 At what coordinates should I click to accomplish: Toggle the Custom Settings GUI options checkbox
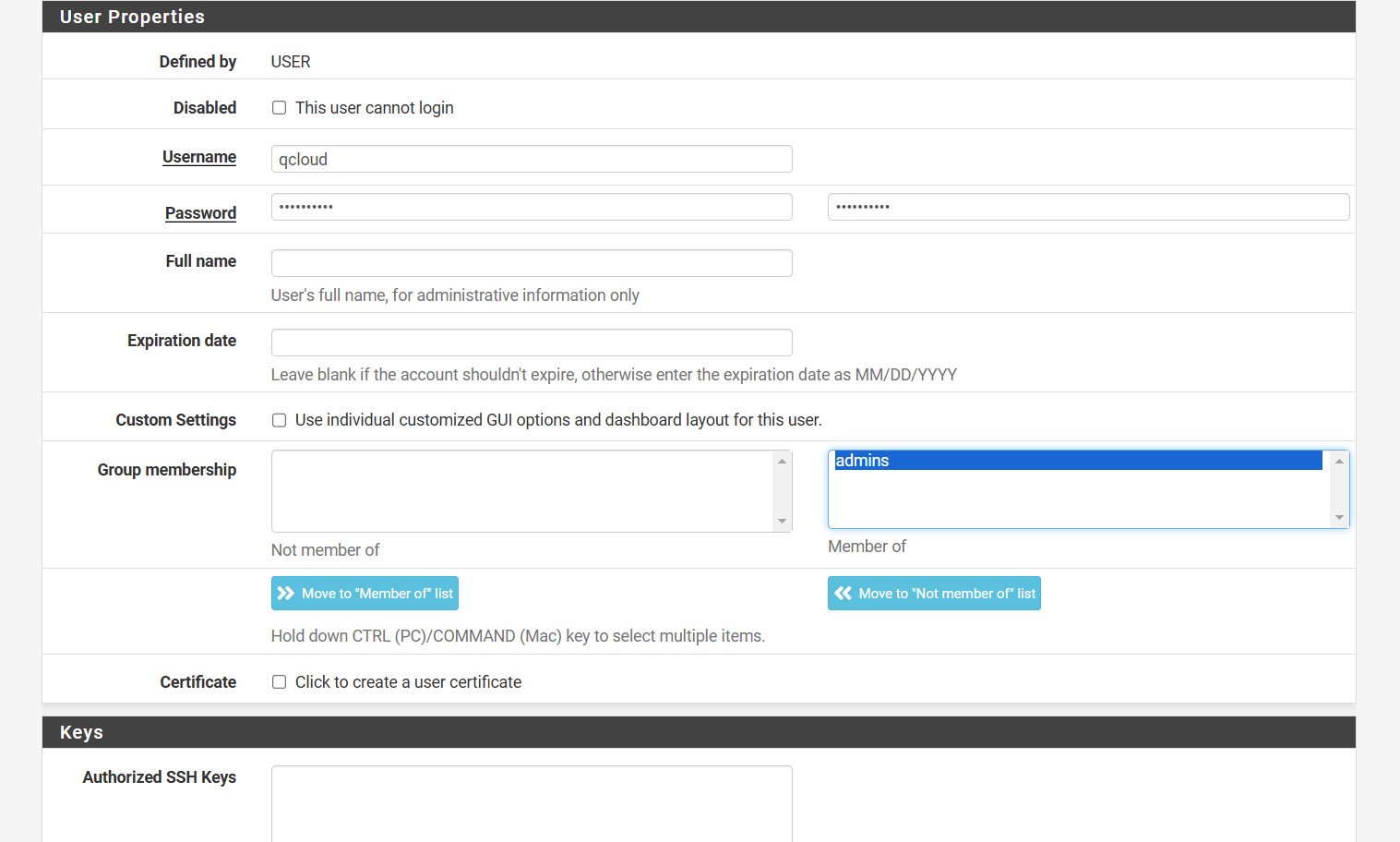pos(279,420)
